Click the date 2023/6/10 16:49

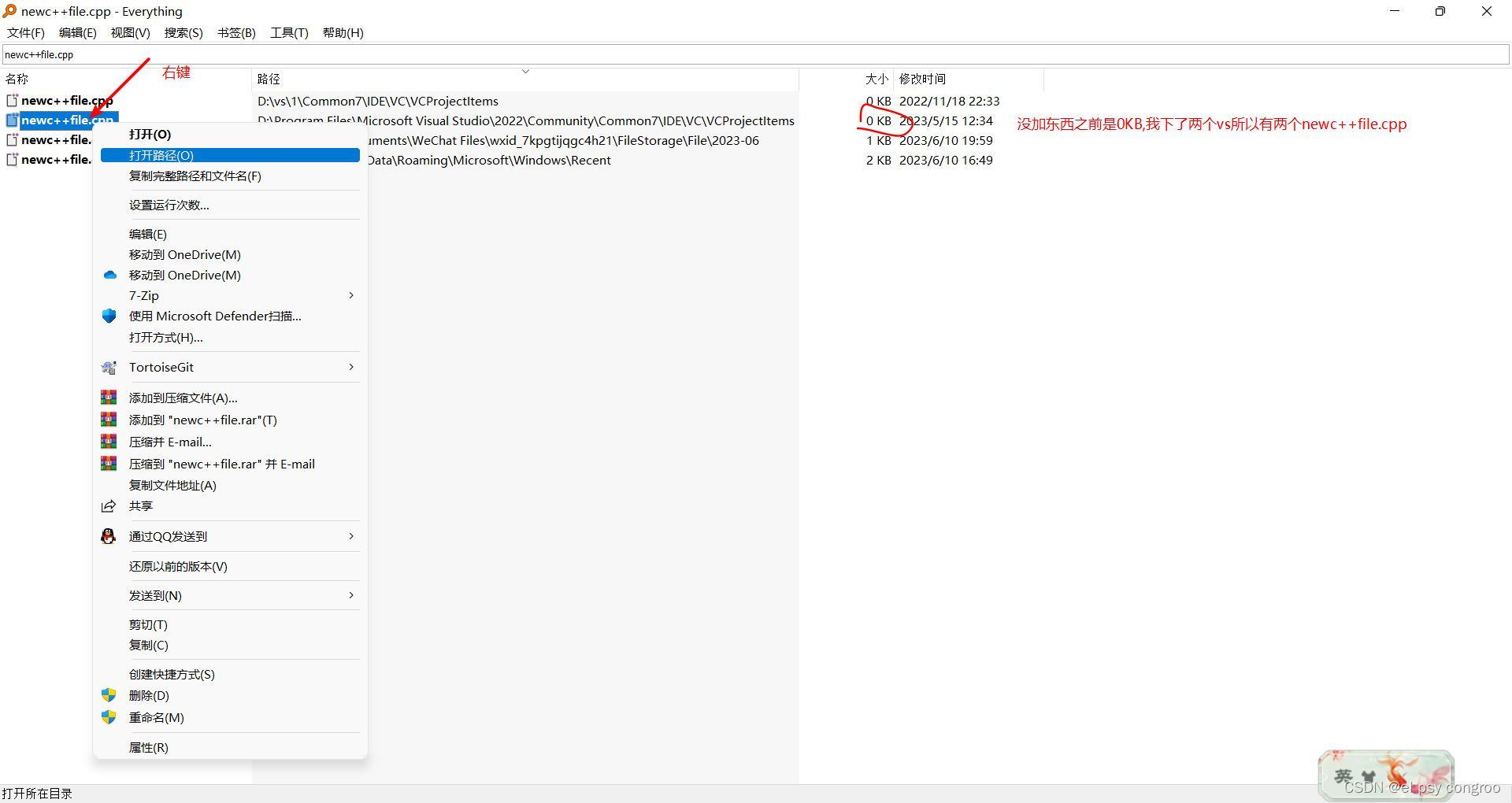click(x=946, y=160)
